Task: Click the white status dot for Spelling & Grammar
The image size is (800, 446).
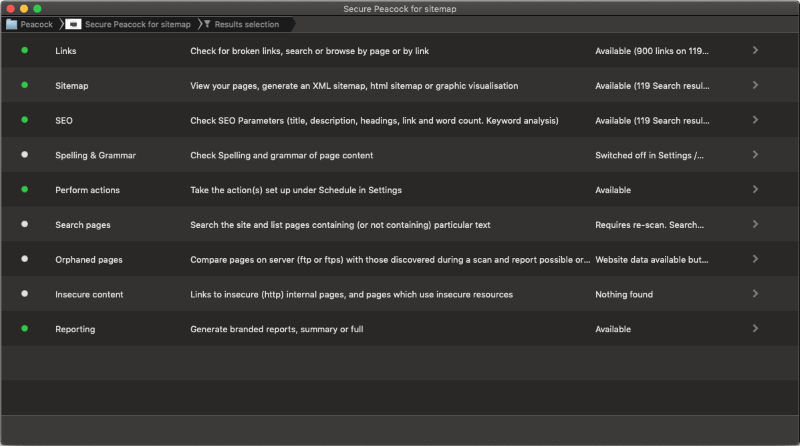Action: click(x=24, y=155)
